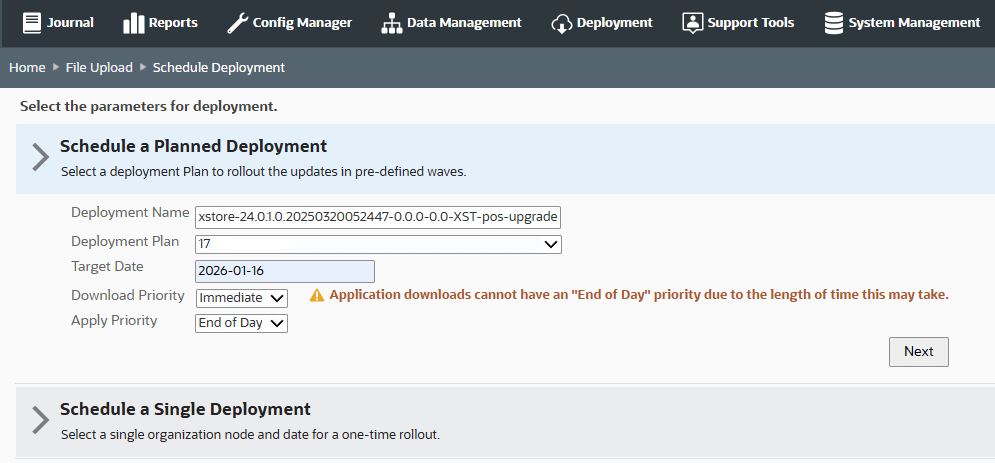The image size is (995, 463).
Task: Click the Next button
Action: (919, 352)
